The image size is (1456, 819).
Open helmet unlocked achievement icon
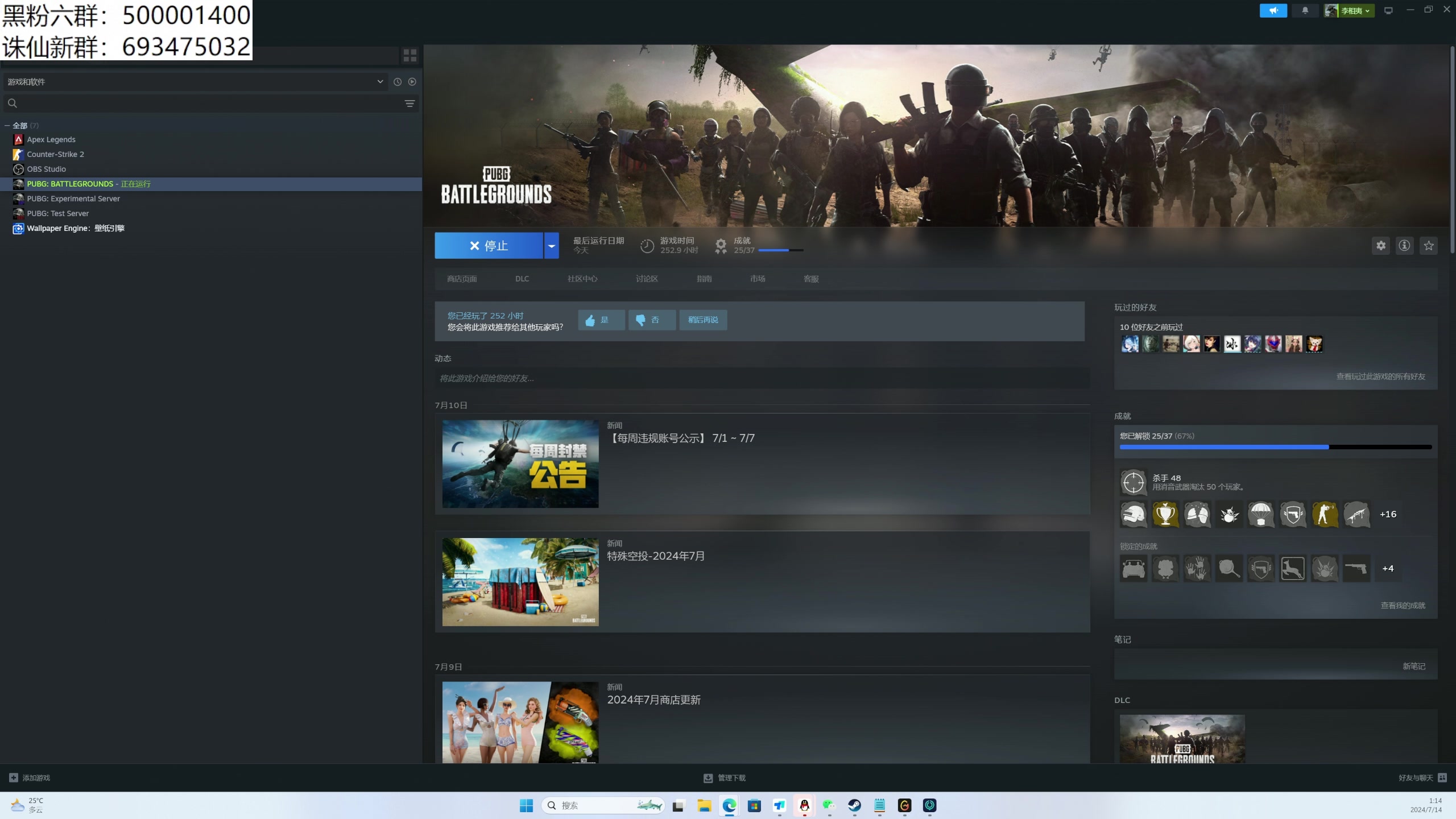(1133, 515)
